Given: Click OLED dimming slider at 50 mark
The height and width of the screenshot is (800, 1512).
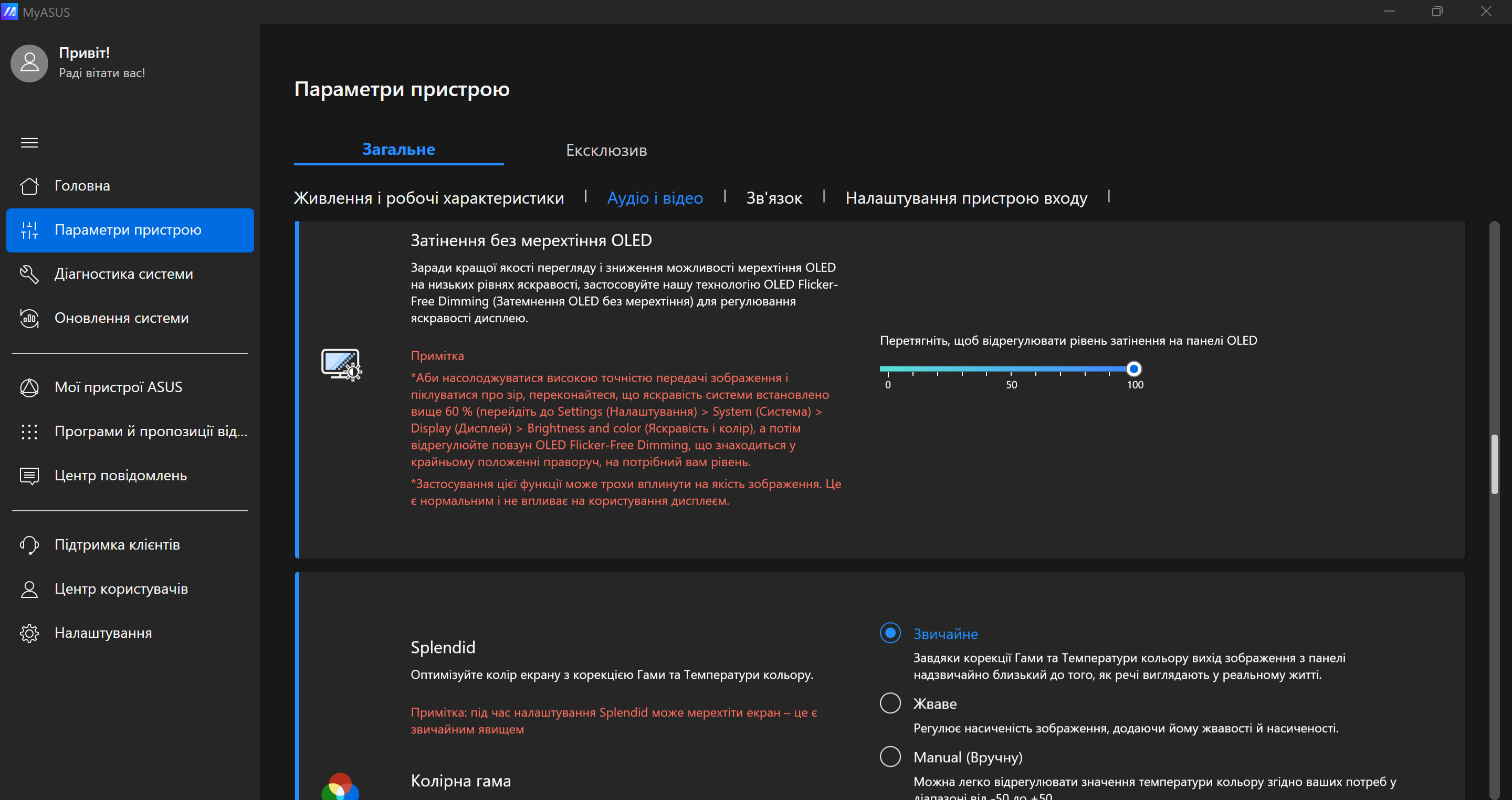Looking at the screenshot, I should [x=1011, y=369].
